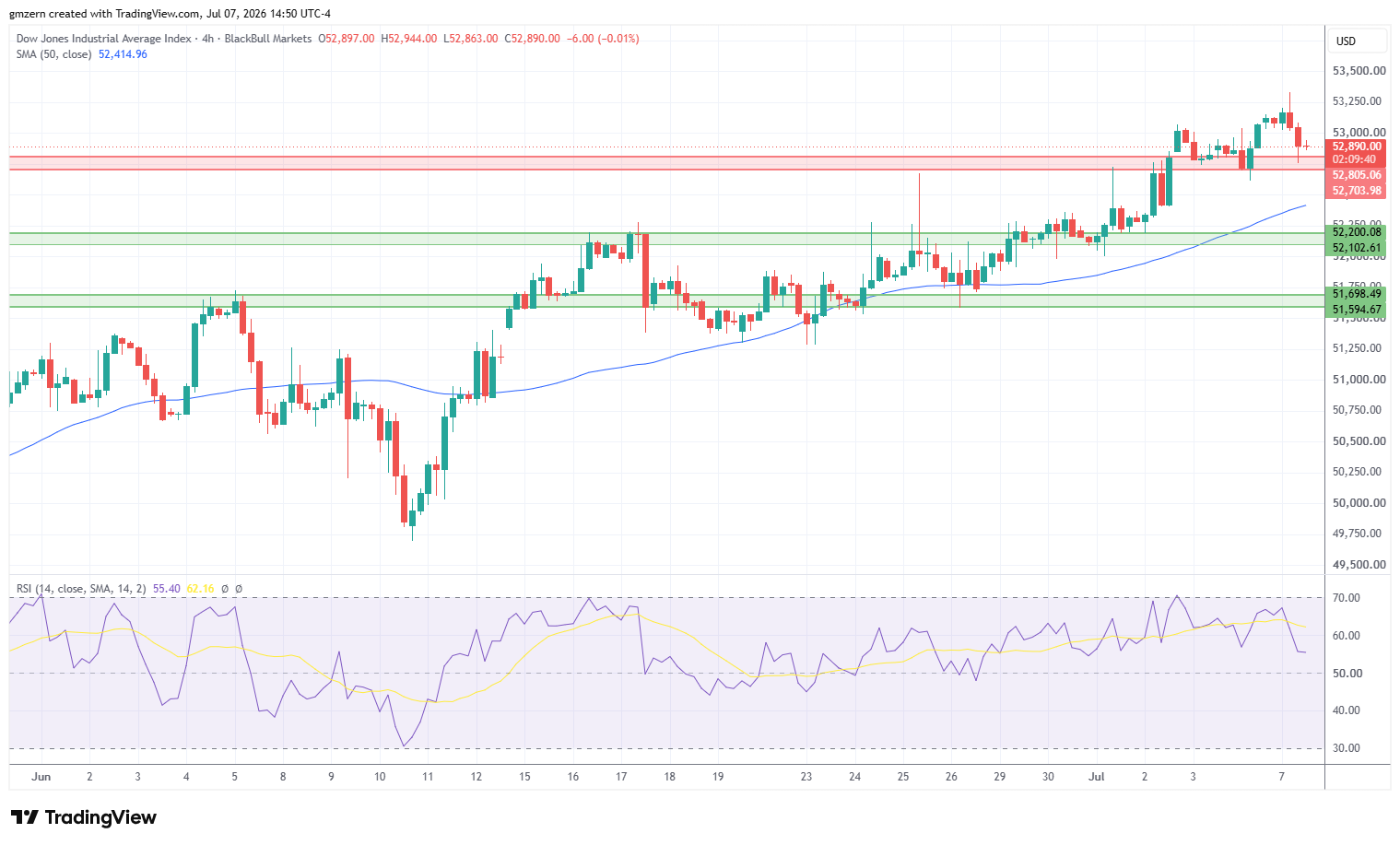This screenshot has height=845, width=1400.
Task: Open the USD currency selector
Action: [1357, 41]
